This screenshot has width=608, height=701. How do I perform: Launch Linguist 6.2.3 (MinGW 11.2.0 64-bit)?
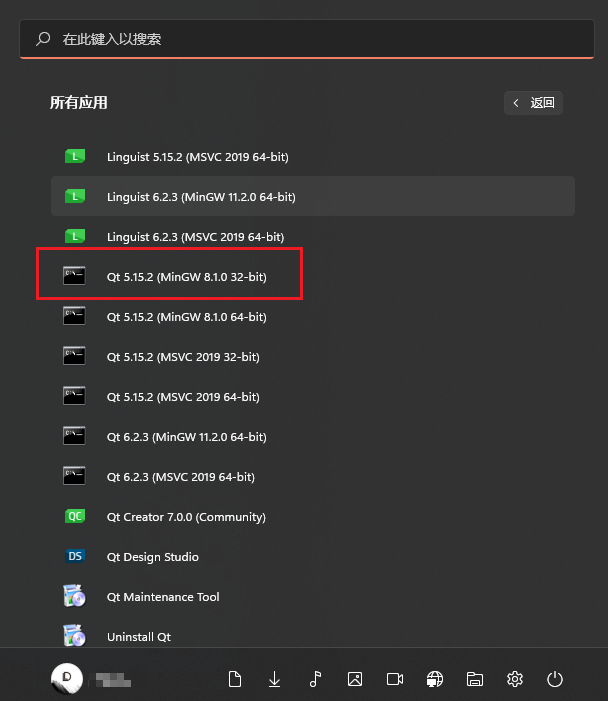pos(312,196)
